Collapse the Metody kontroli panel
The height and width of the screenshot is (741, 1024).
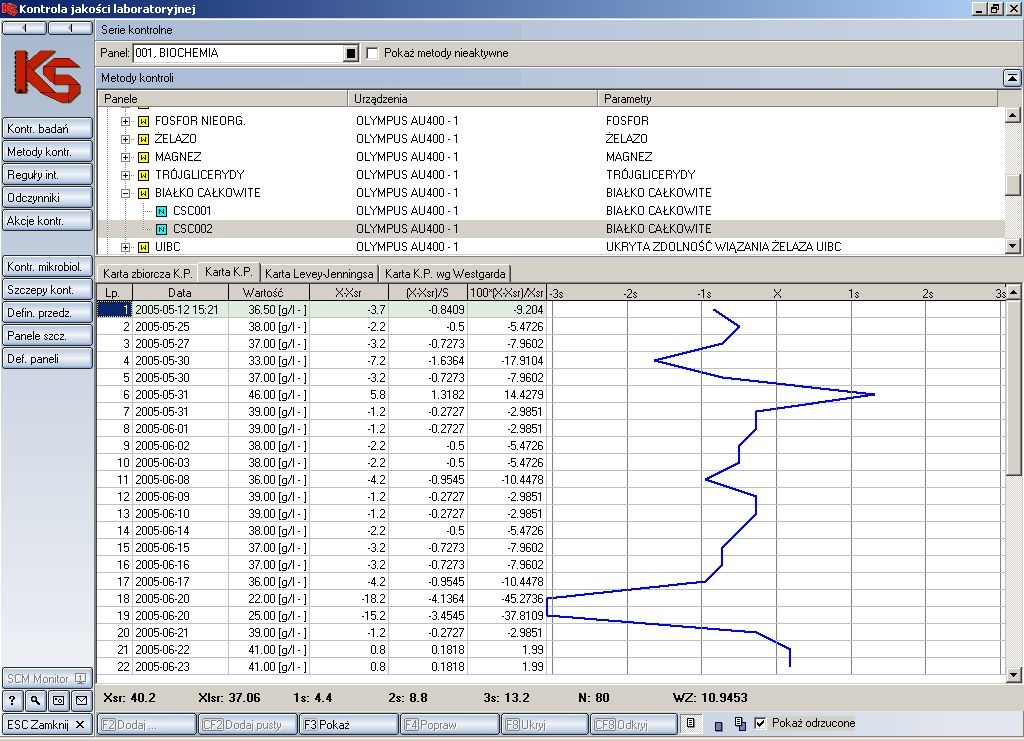(1012, 78)
